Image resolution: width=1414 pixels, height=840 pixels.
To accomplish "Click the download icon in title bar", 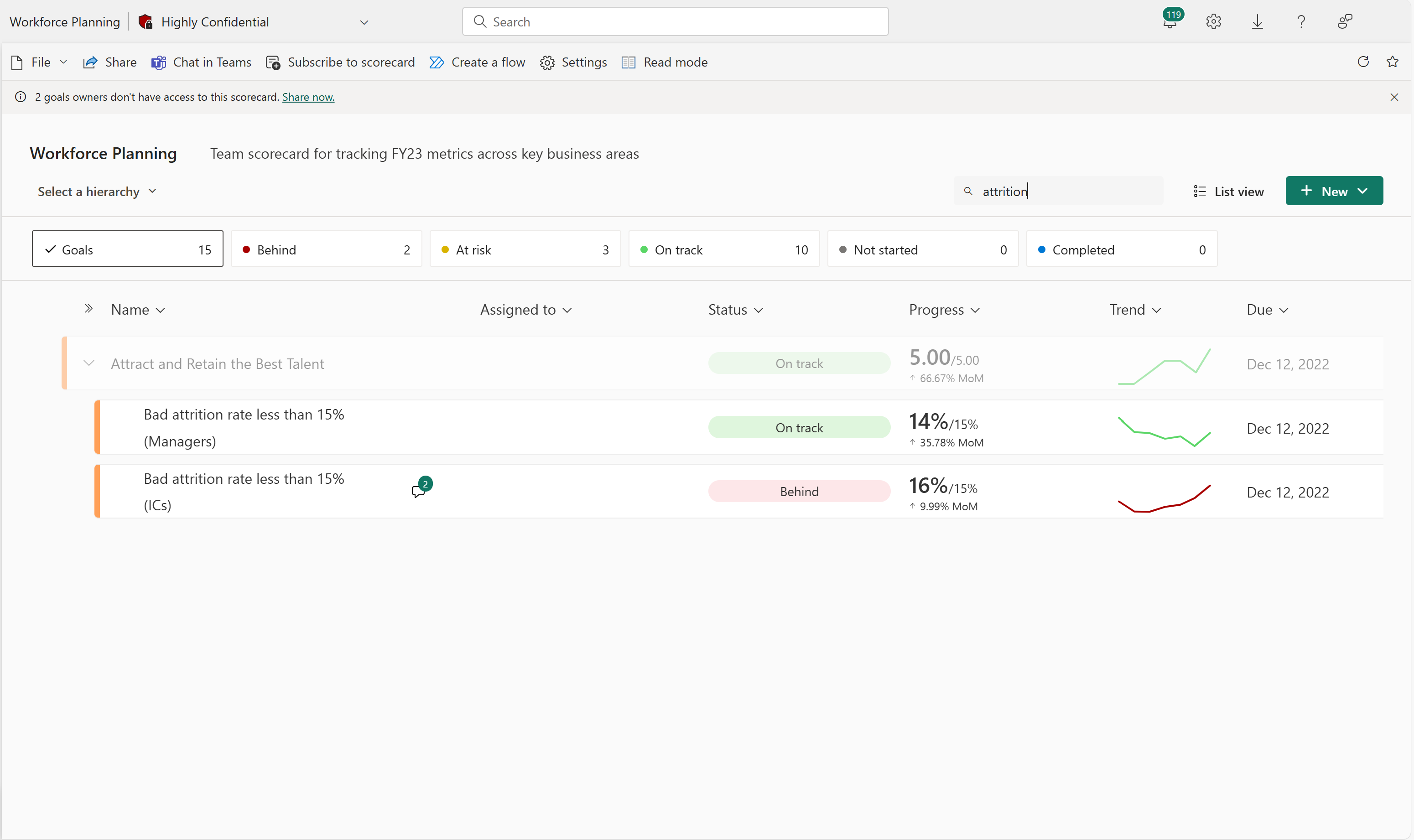I will 1258,21.
